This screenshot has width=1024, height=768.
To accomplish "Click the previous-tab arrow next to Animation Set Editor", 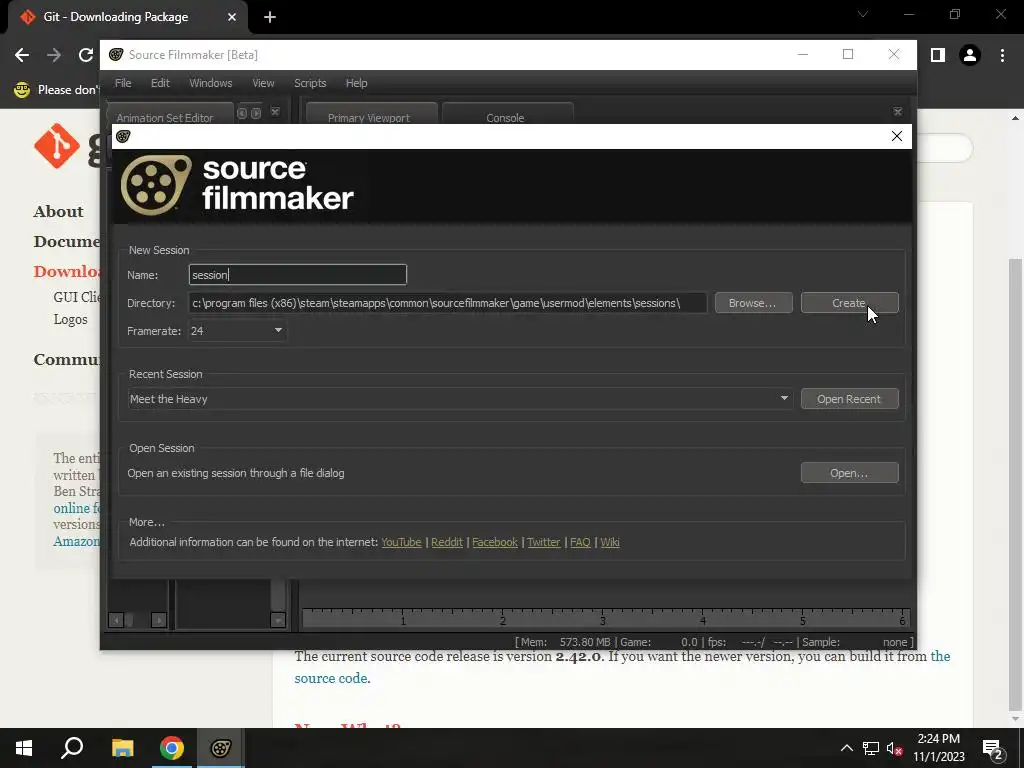I will pyautogui.click(x=242, y=113).
